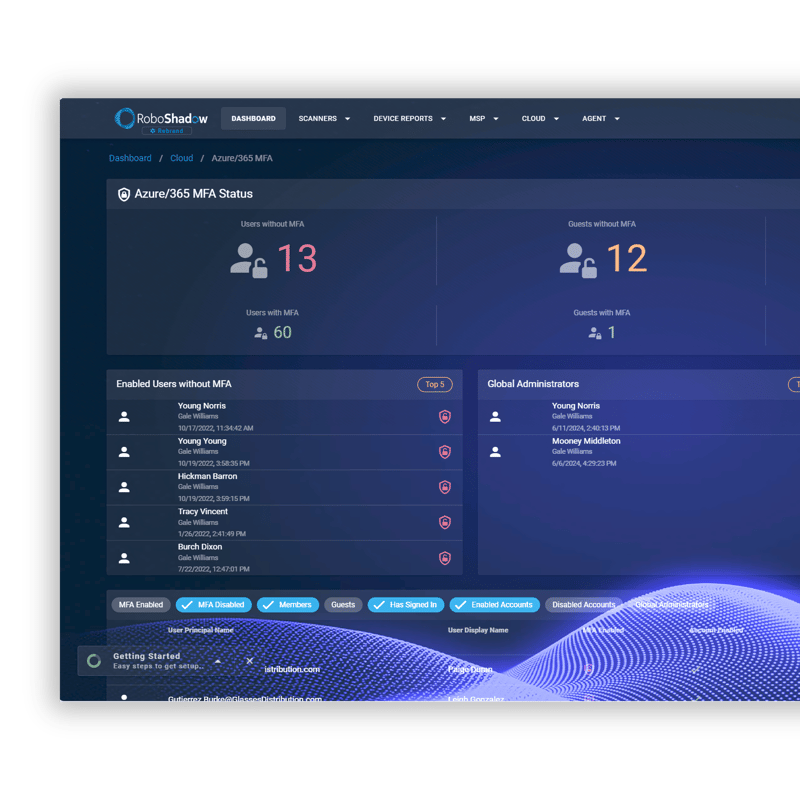Screen dimensions: 800x800
Task: Click the shield icon beside Burch Dixon
Action: (x=445, y=558)
